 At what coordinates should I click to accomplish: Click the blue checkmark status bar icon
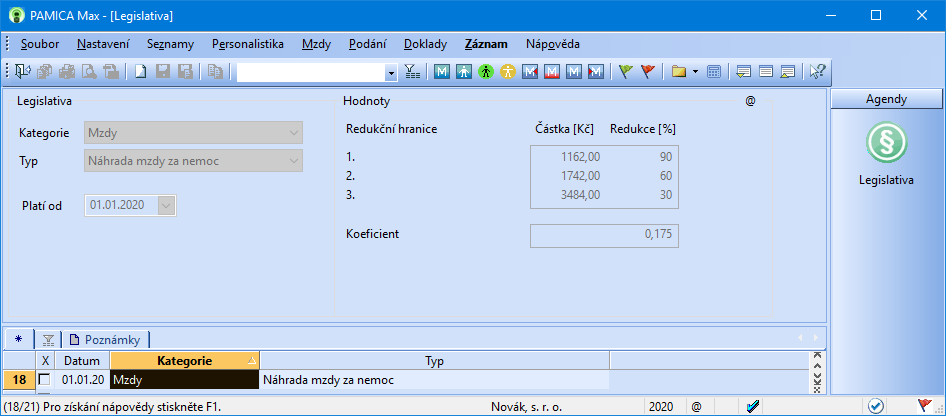tap(752, 406)
